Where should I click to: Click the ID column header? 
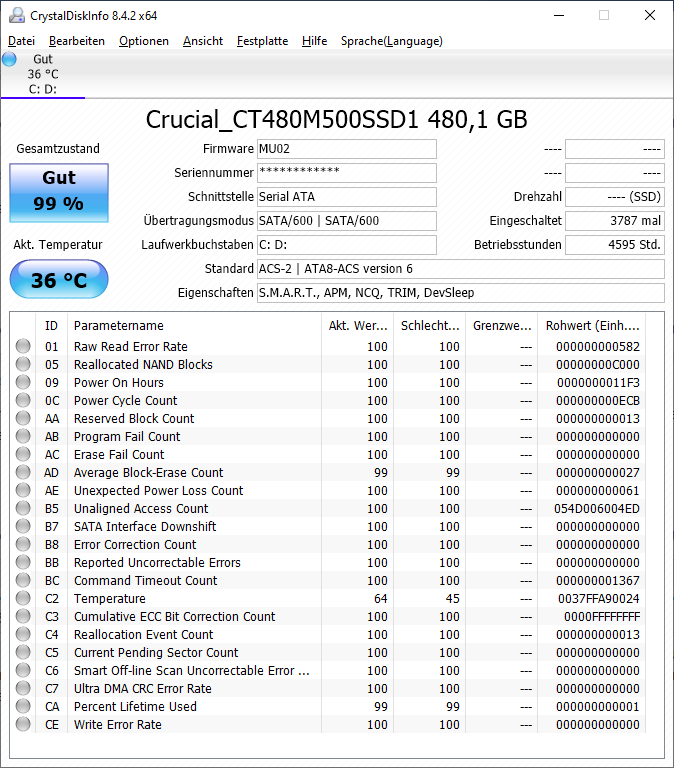[51, 326]
